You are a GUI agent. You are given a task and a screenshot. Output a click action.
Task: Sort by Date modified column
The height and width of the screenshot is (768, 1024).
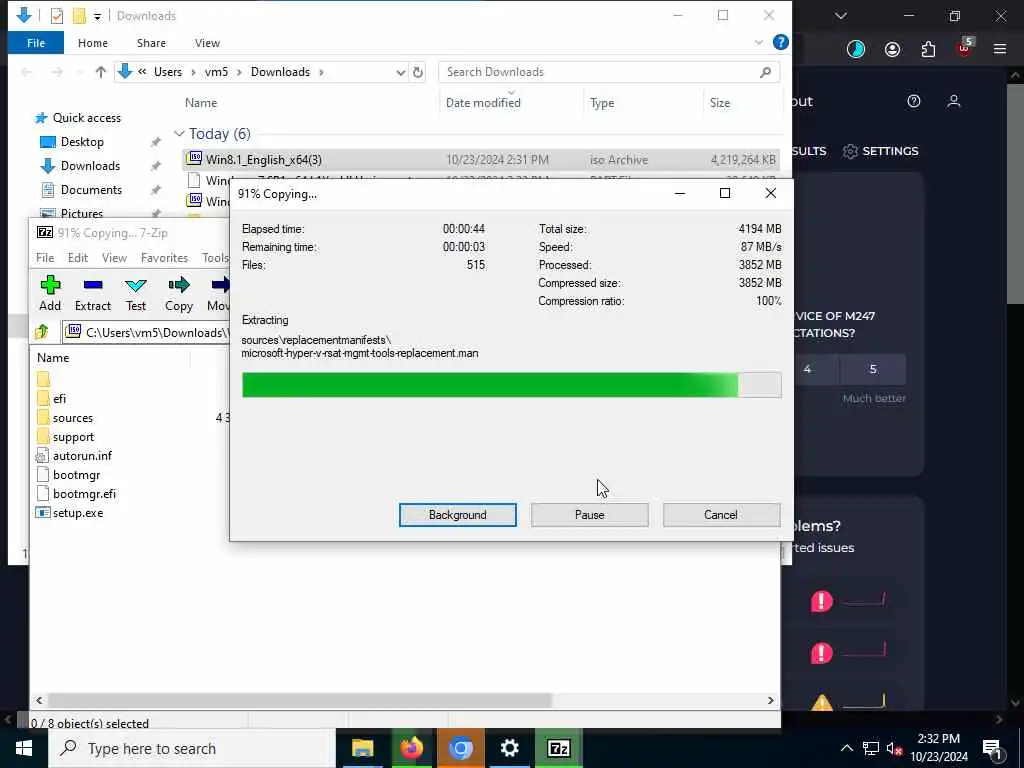(x=483, y=103)
